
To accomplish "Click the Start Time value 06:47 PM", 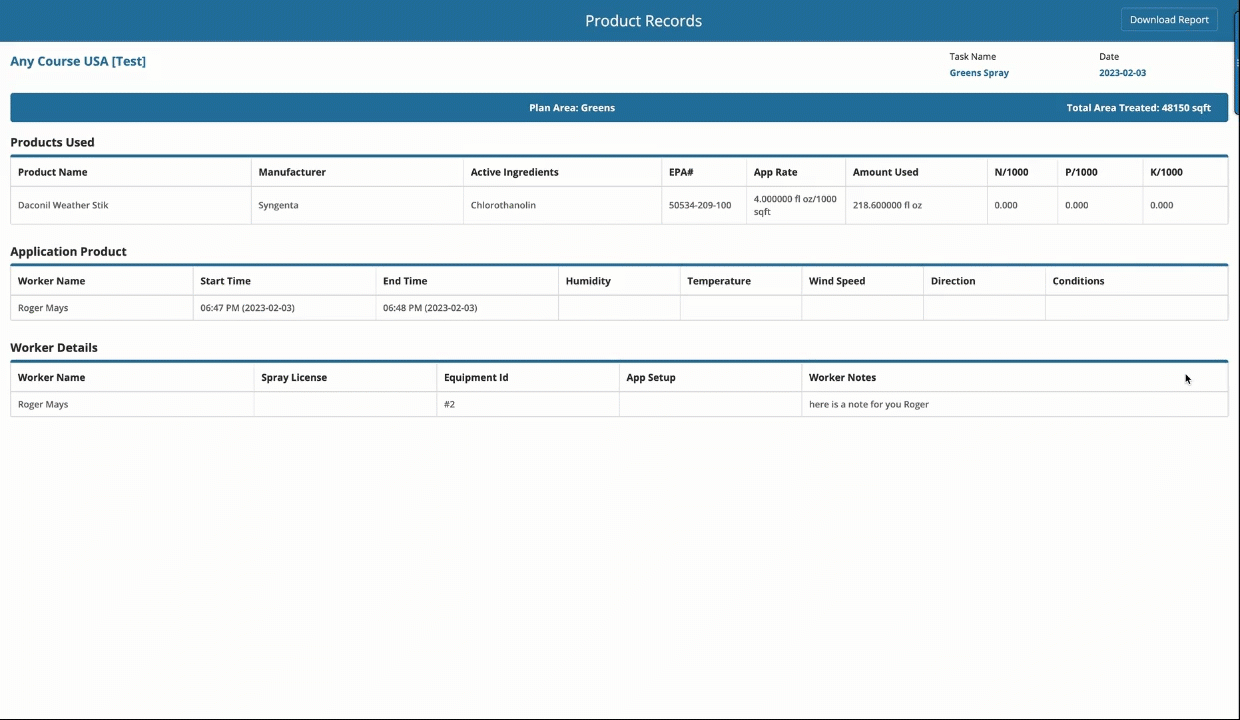I will pyautogui.click(x=247, y=308).
